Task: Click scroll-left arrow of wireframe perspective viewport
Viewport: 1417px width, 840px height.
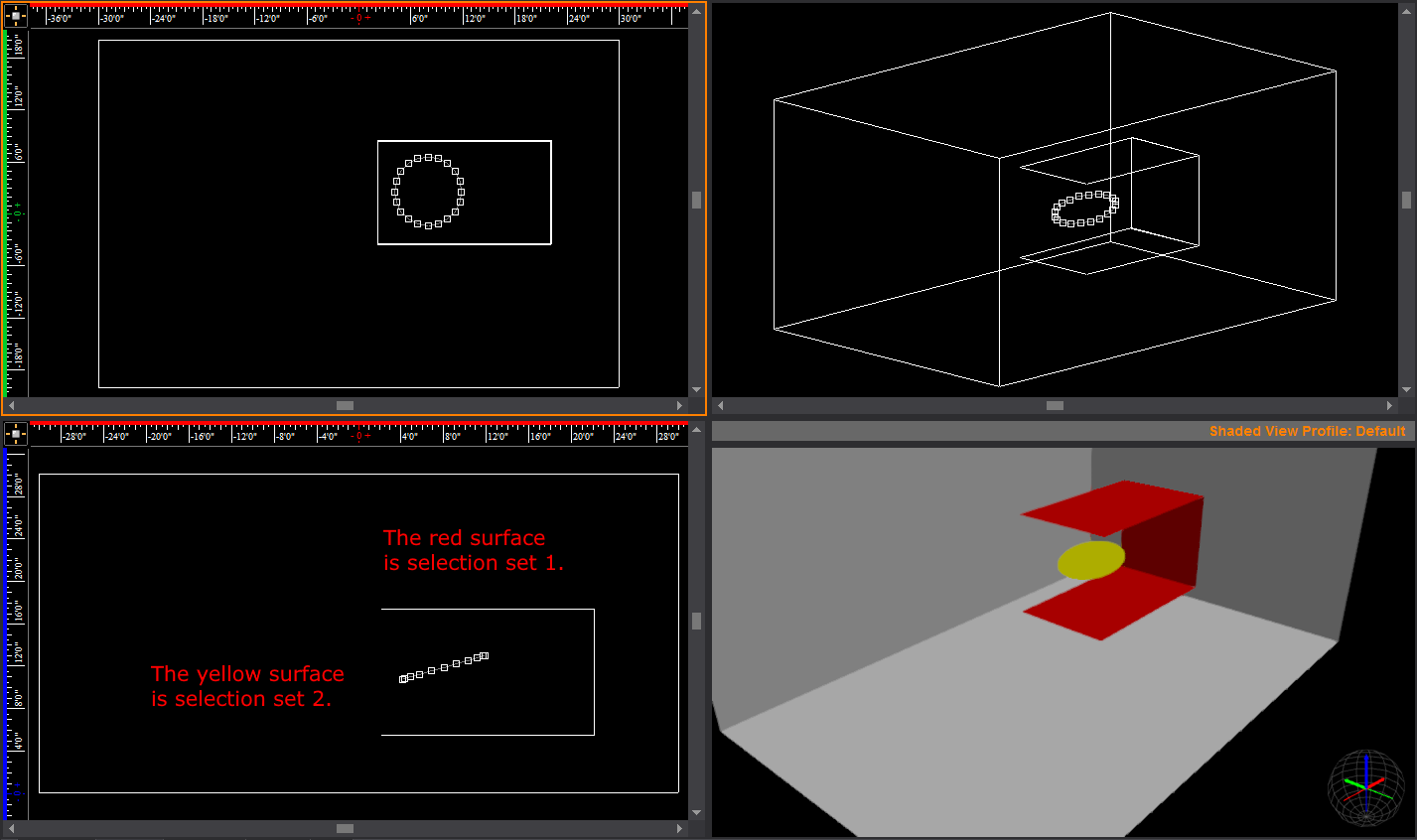Action: pos(721,405)
